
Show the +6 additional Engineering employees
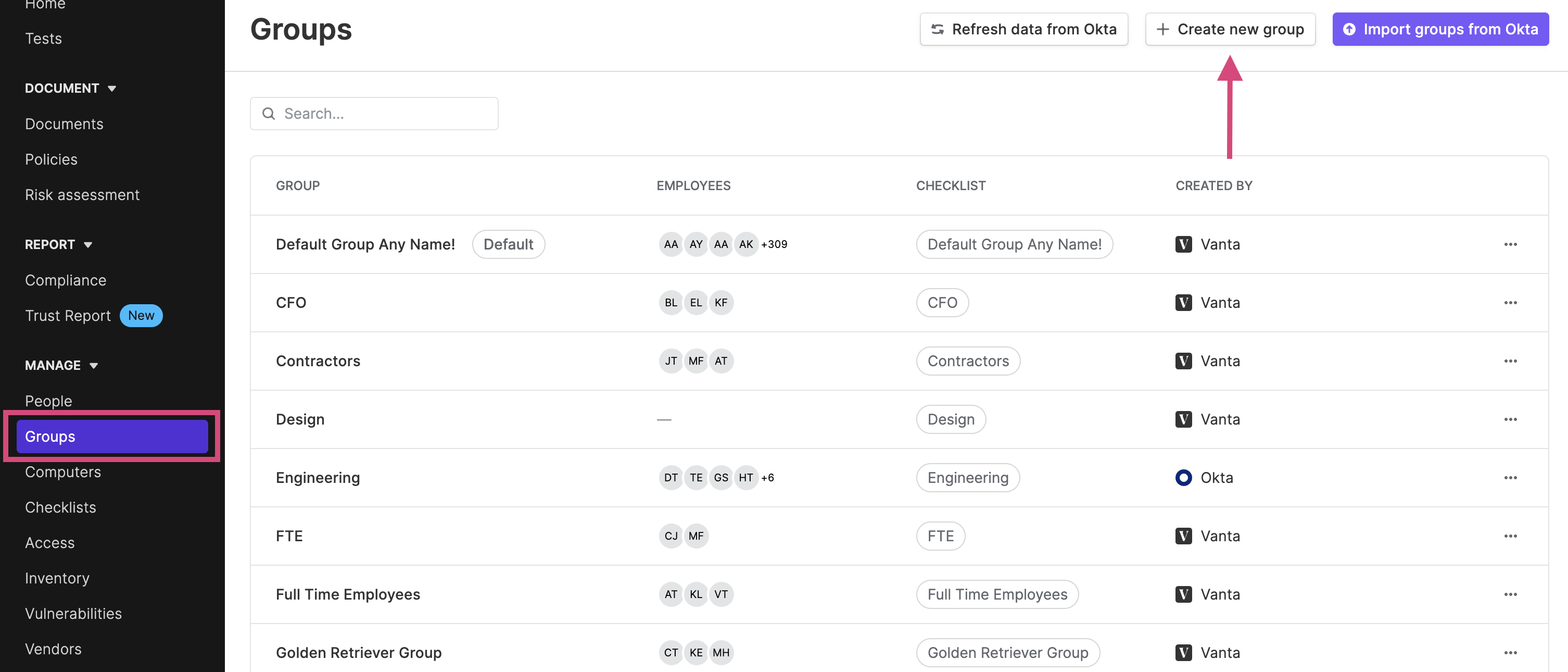[x=767, y=478]
